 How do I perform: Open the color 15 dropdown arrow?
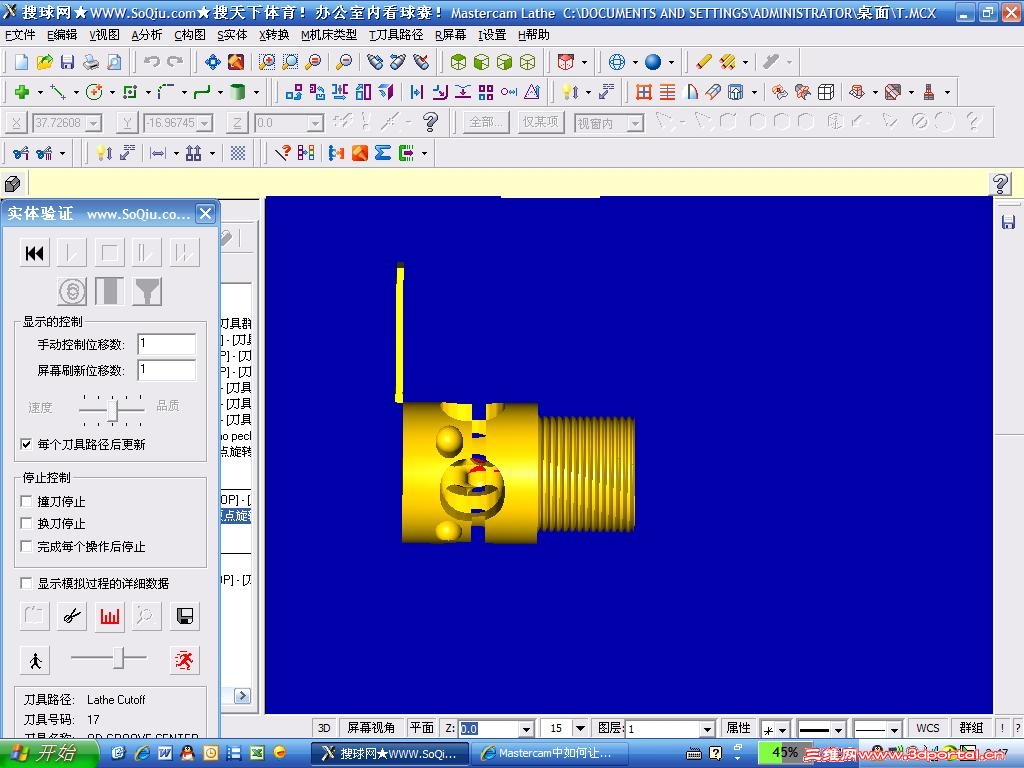[580, 728]
